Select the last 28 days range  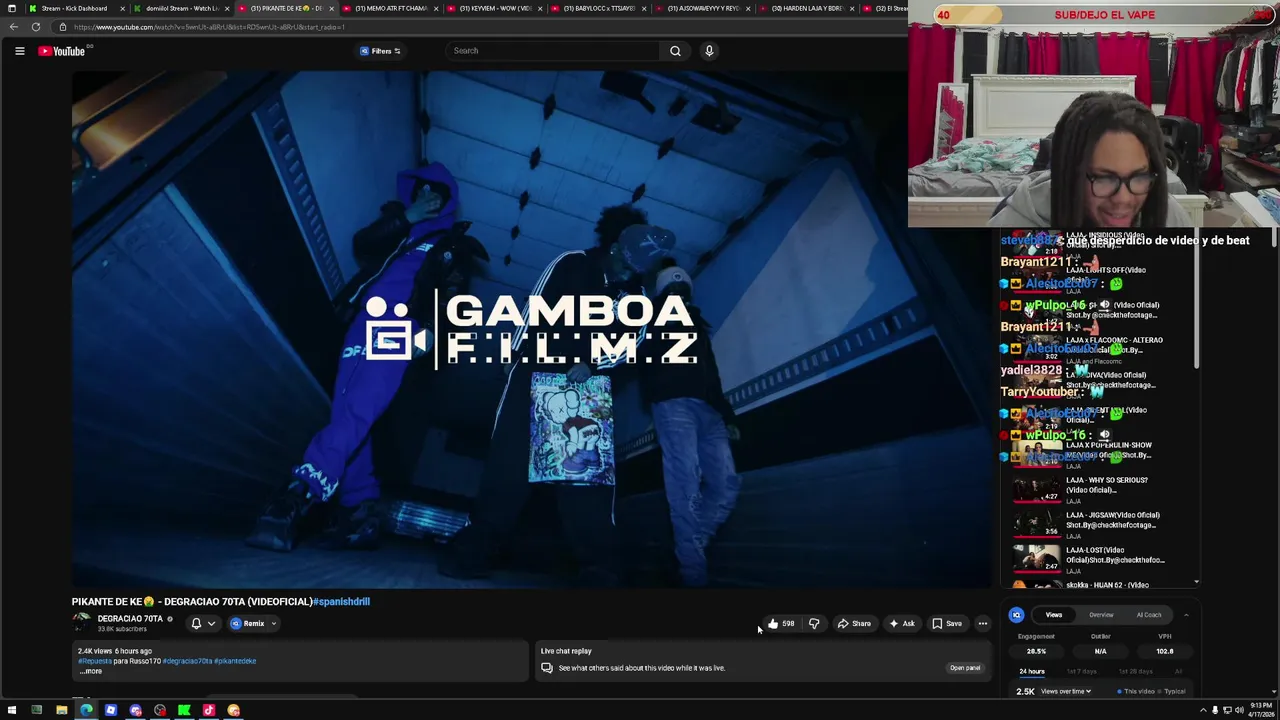[1135, 672]
